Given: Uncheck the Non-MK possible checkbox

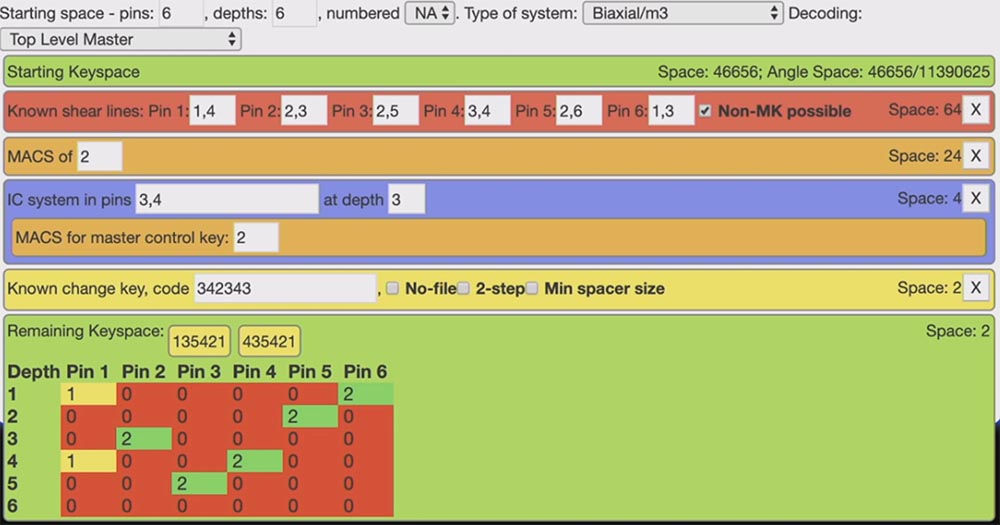Looking at the screenshot, I should (705, 110).
